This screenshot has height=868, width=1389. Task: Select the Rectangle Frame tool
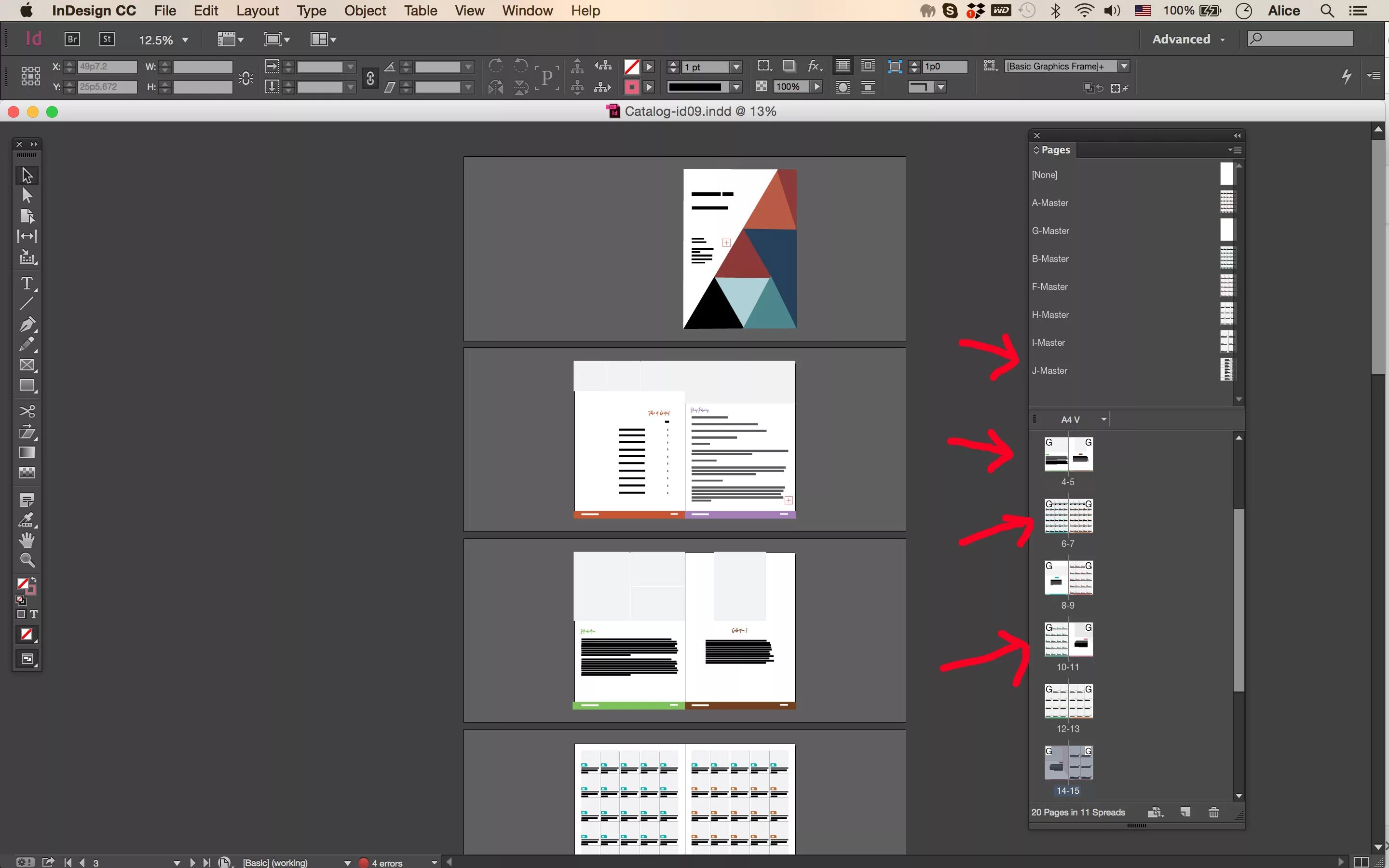point(27,365)
